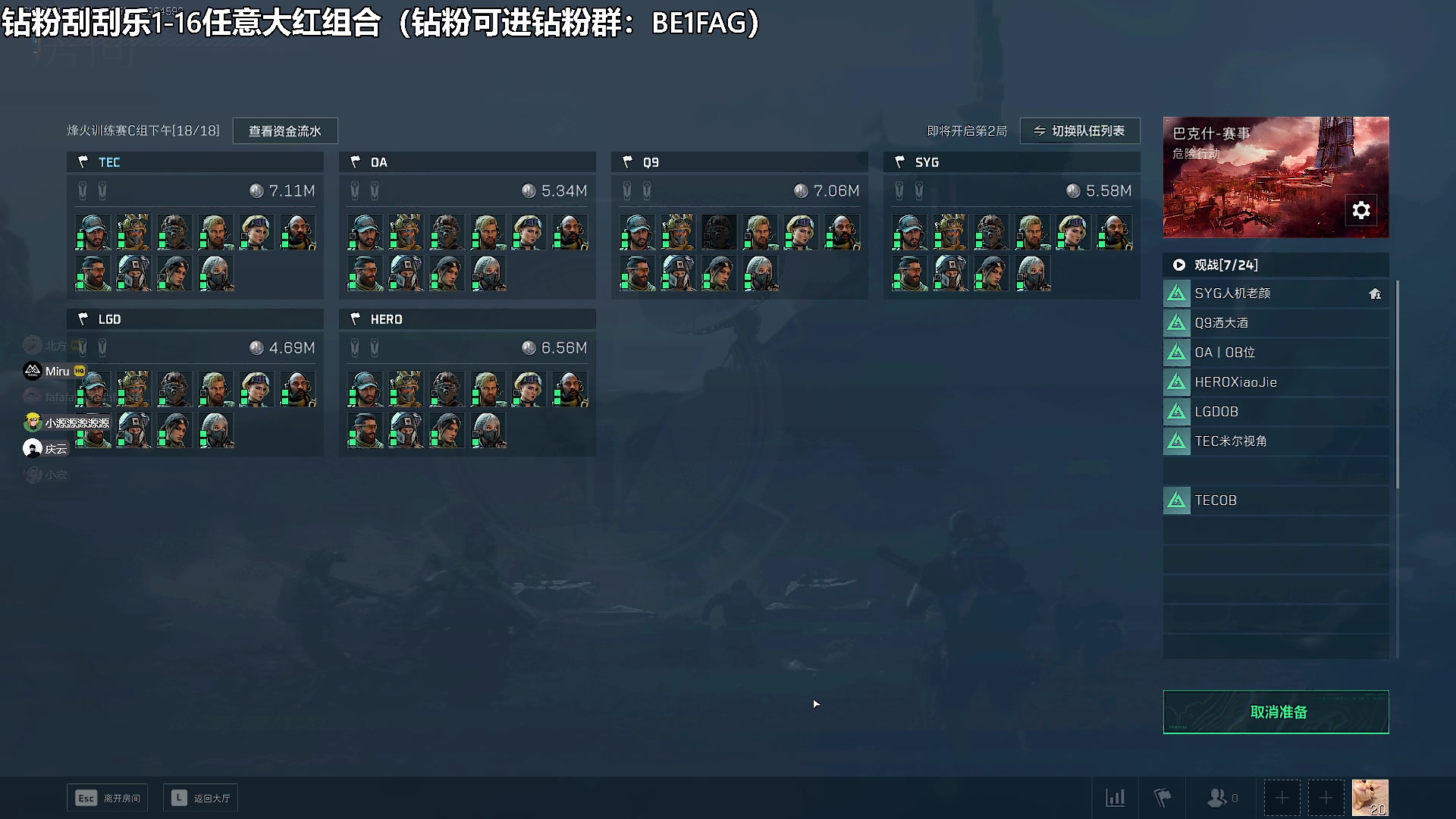Click the TEC team flag icon
This screenshot has height=819, width=1456.
coord(83,162)
